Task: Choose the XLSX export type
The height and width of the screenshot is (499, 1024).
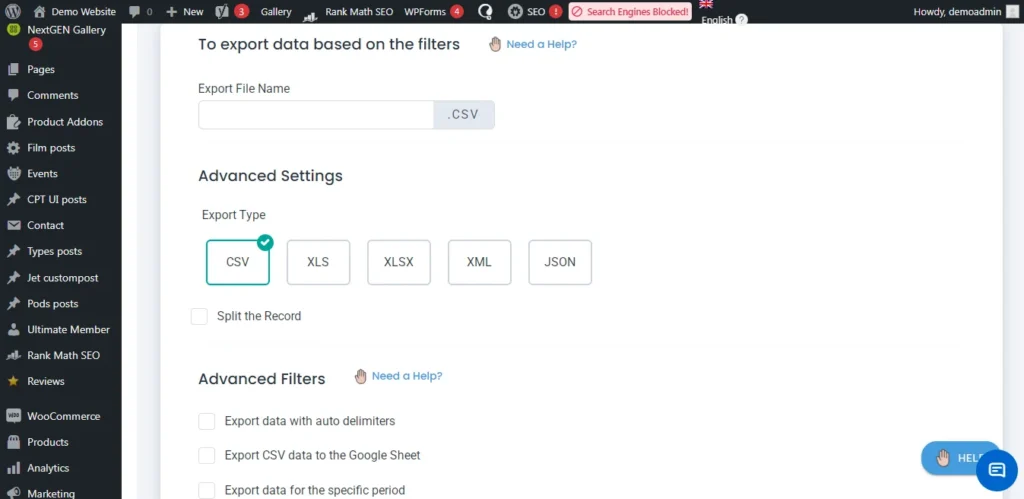Action: pyautogui.click(x=398, y=262)
